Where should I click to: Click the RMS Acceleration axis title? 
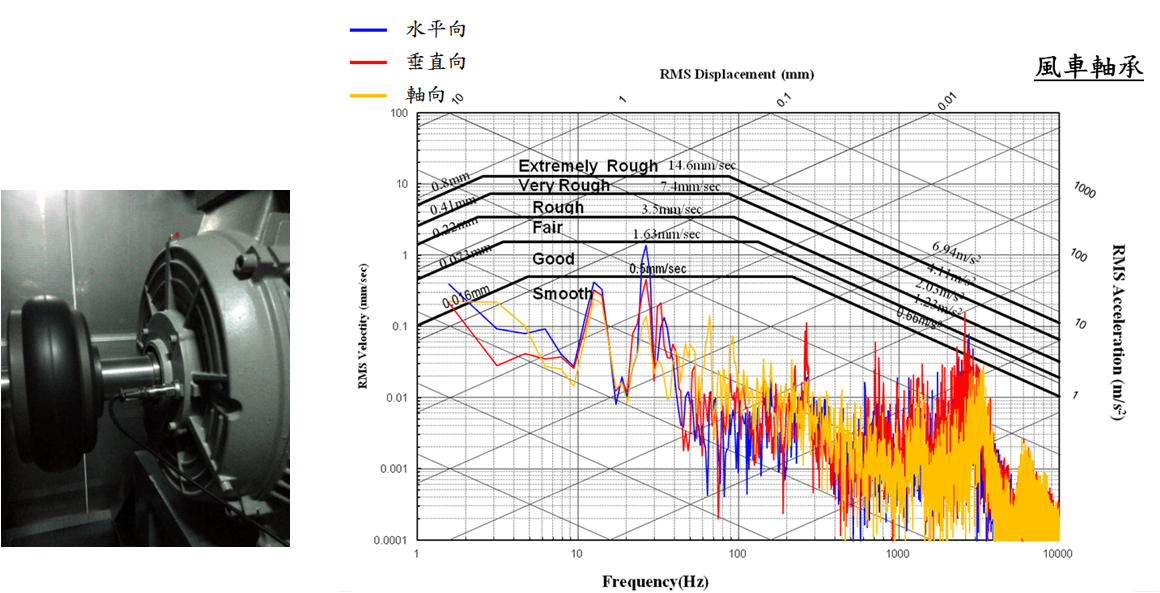click(1119, 329)
